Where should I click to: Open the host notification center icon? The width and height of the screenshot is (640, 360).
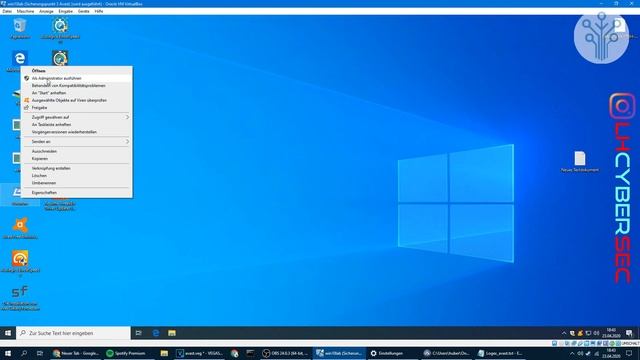click(x=629, y=353)
